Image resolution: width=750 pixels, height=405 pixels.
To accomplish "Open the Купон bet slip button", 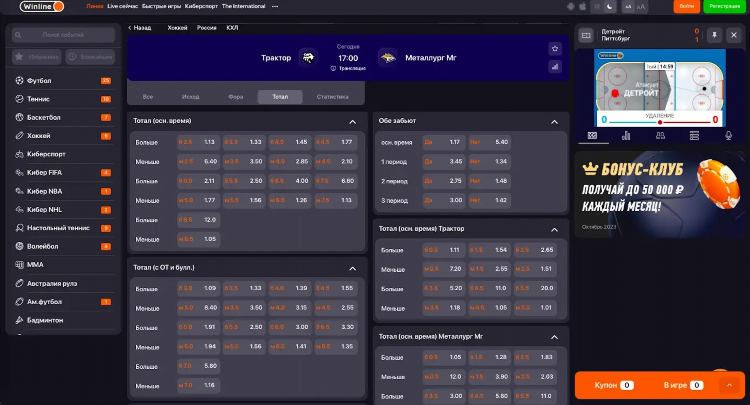I will coord(614,385).
